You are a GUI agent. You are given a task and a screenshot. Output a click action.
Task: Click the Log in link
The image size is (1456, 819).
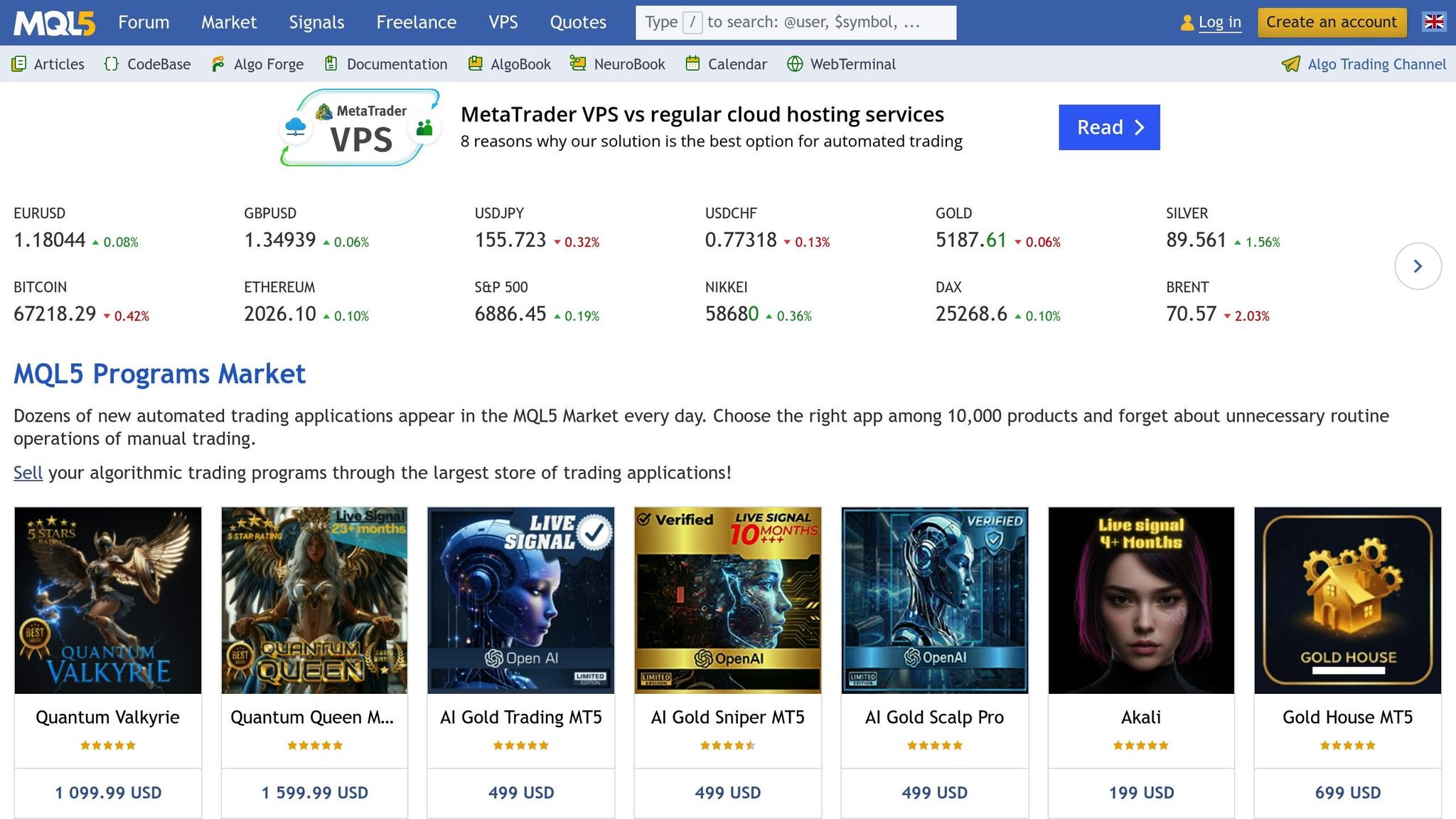[1219, 23]
